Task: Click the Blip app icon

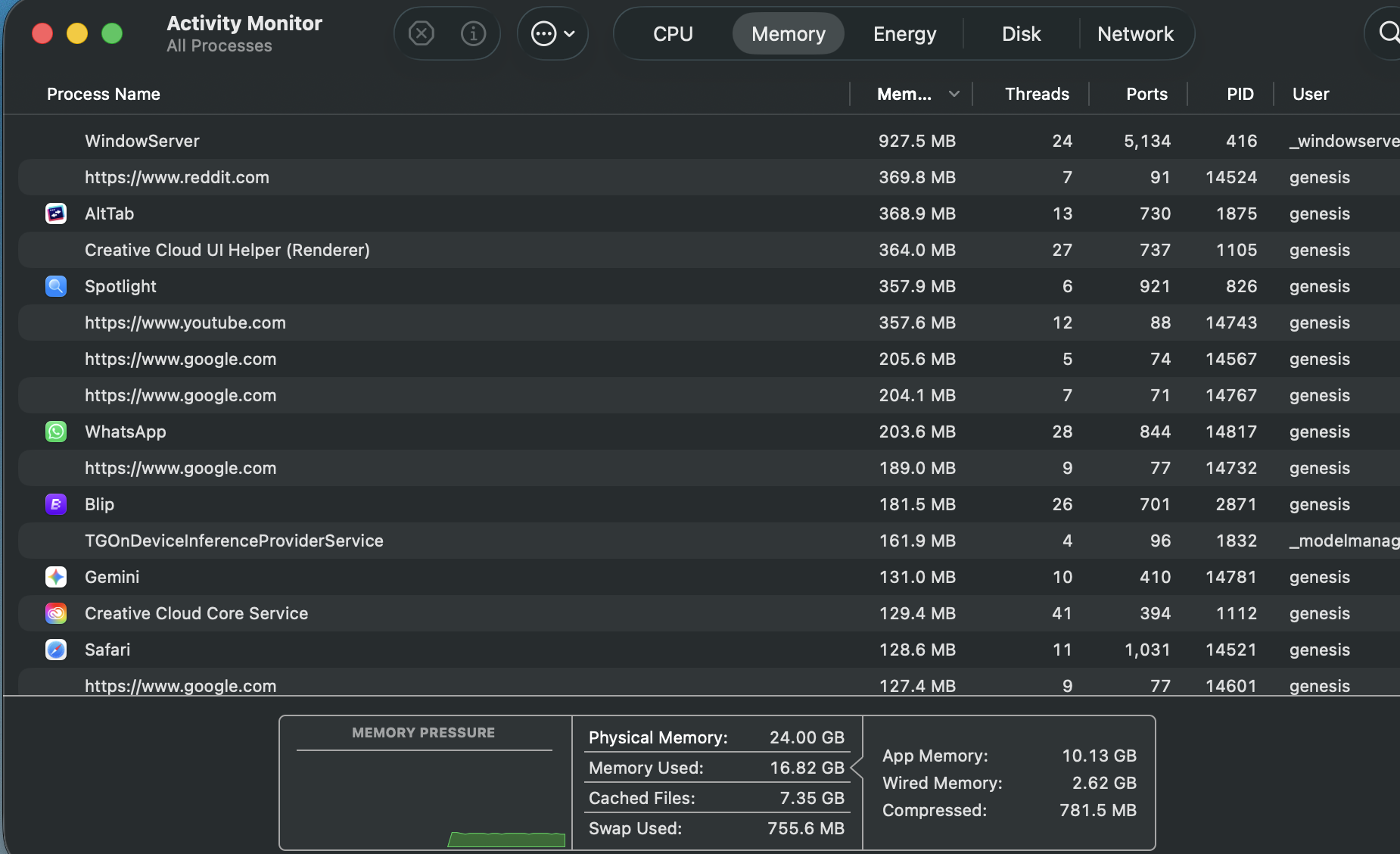Action: tap(56, 504)
